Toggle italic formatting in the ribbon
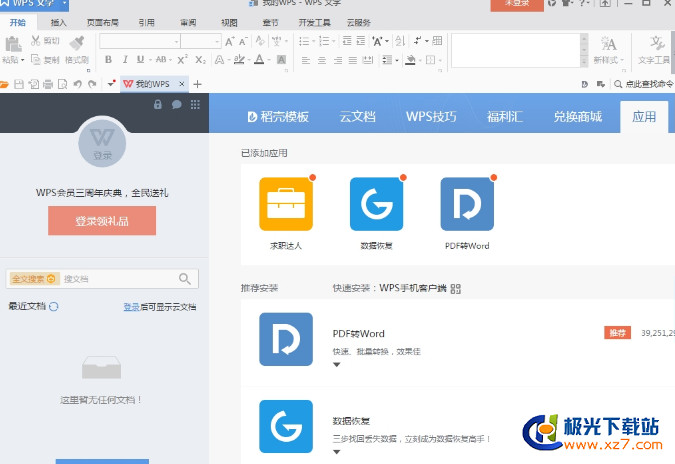 coord(125,60)
